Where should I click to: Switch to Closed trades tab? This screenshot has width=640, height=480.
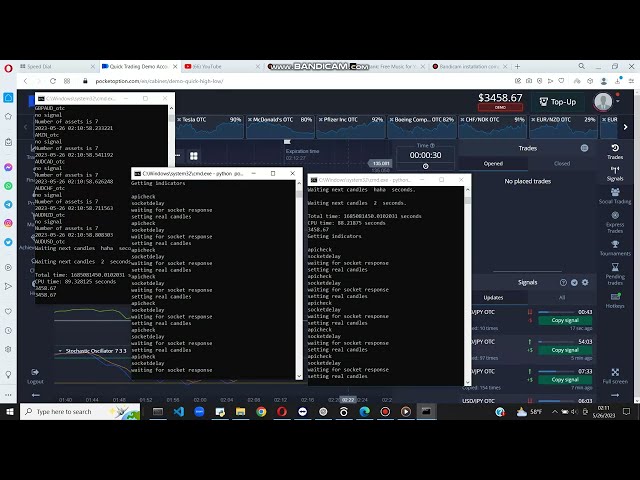coord(562,163)
